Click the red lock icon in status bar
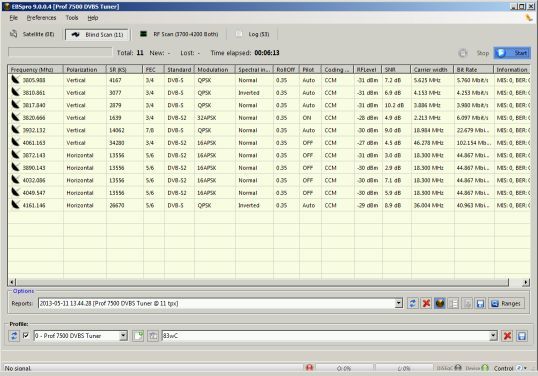The image size is (538, 376). coord(309,368)
